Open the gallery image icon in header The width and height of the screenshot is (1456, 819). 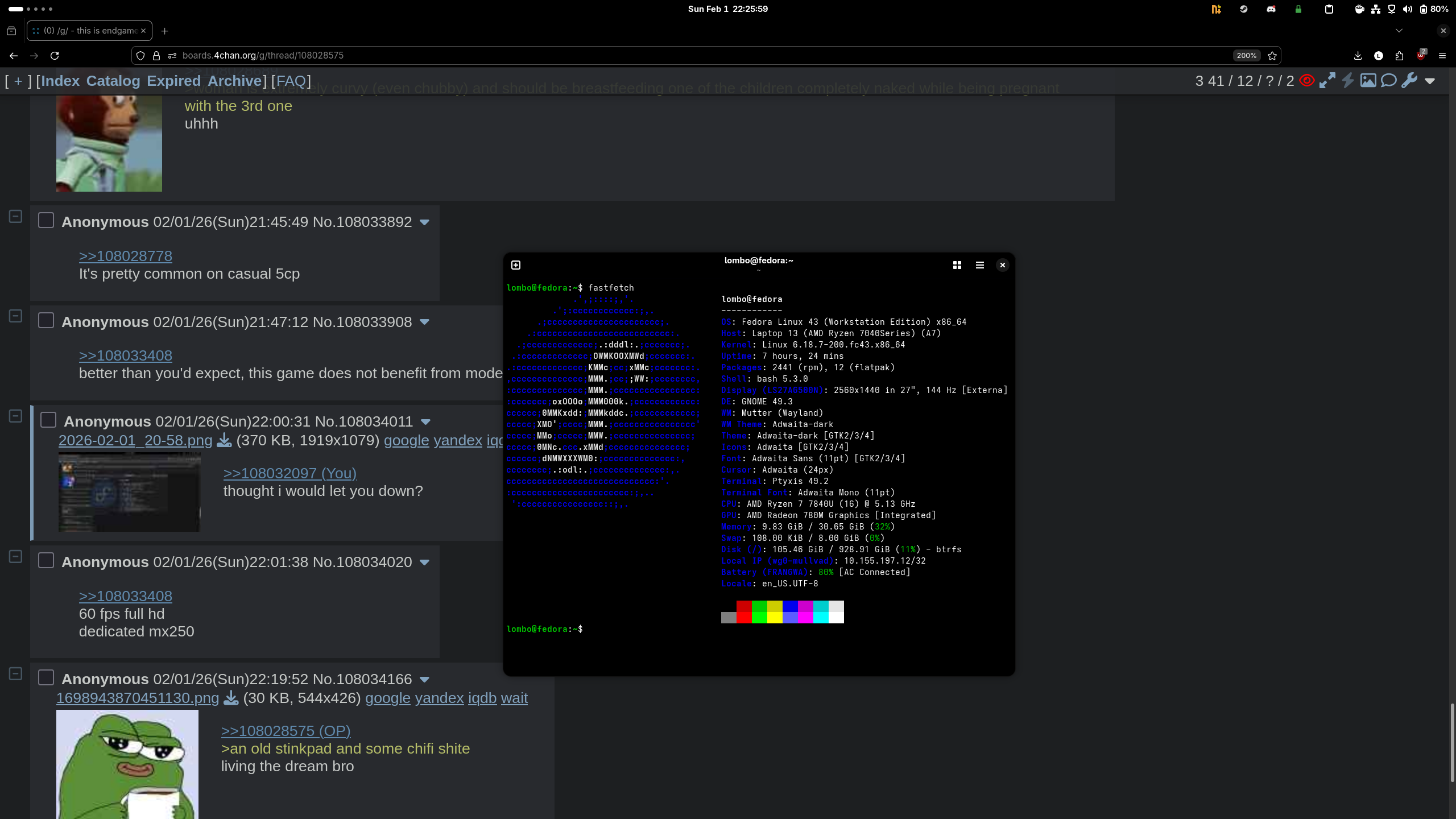(1368, 81)
